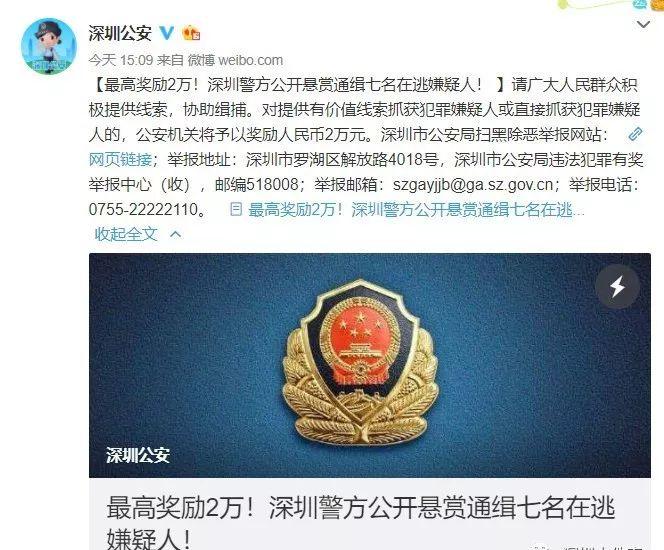Open the article card headline at the bottom

pyautogui.click(x=360, y=522)
